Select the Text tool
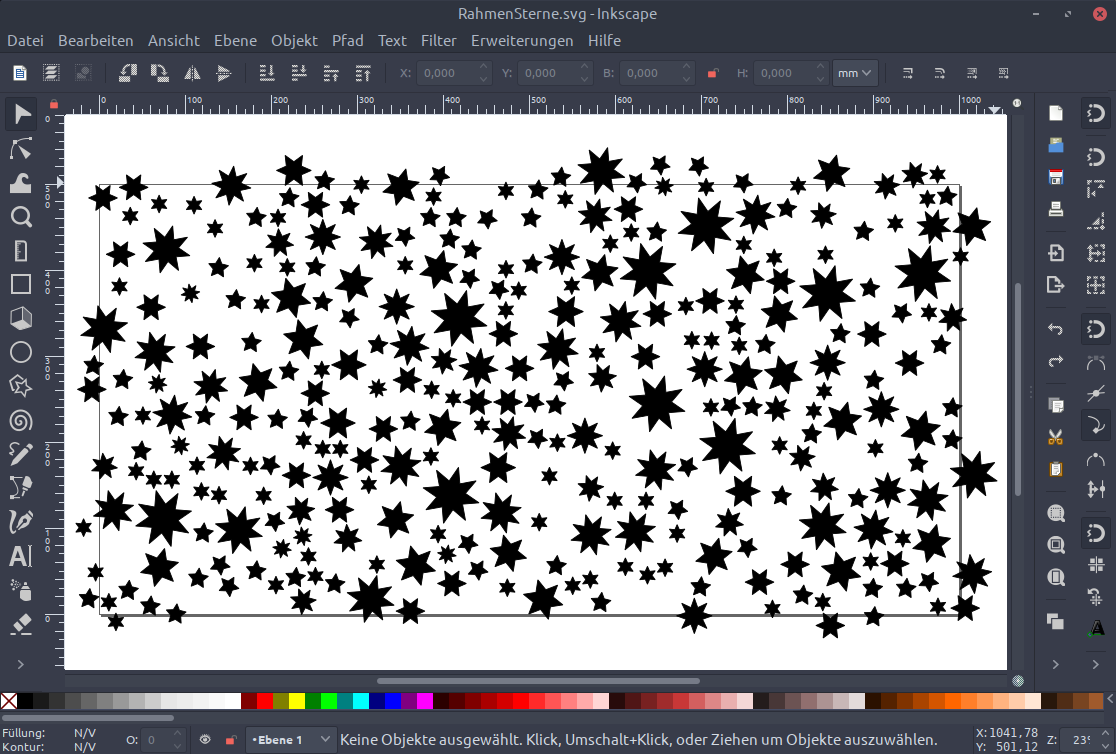The width and height of the screenshot is (1116, 754). tap(21, 556)
